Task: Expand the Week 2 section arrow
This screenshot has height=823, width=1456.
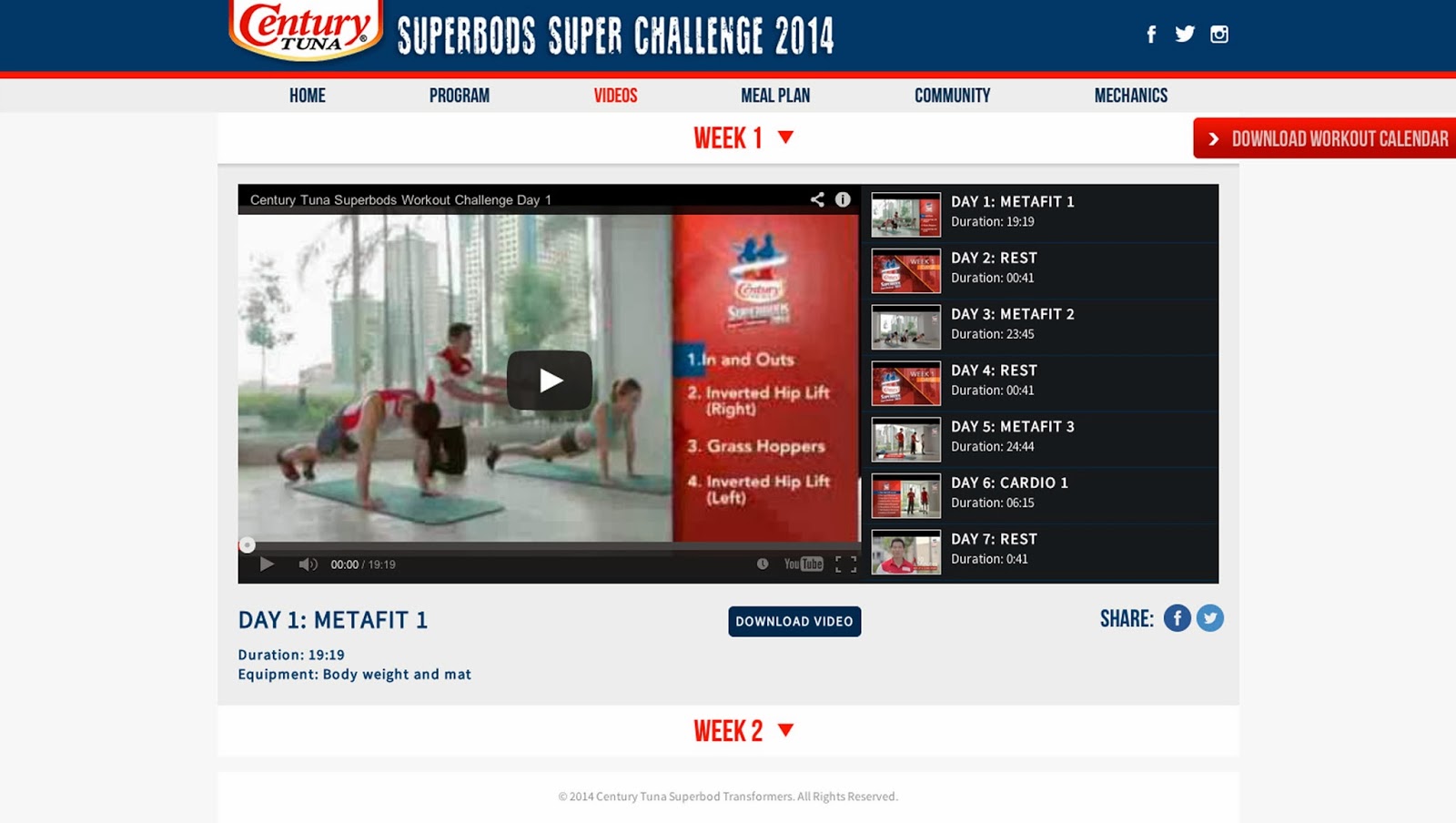Action: click(x=786, y=730)
